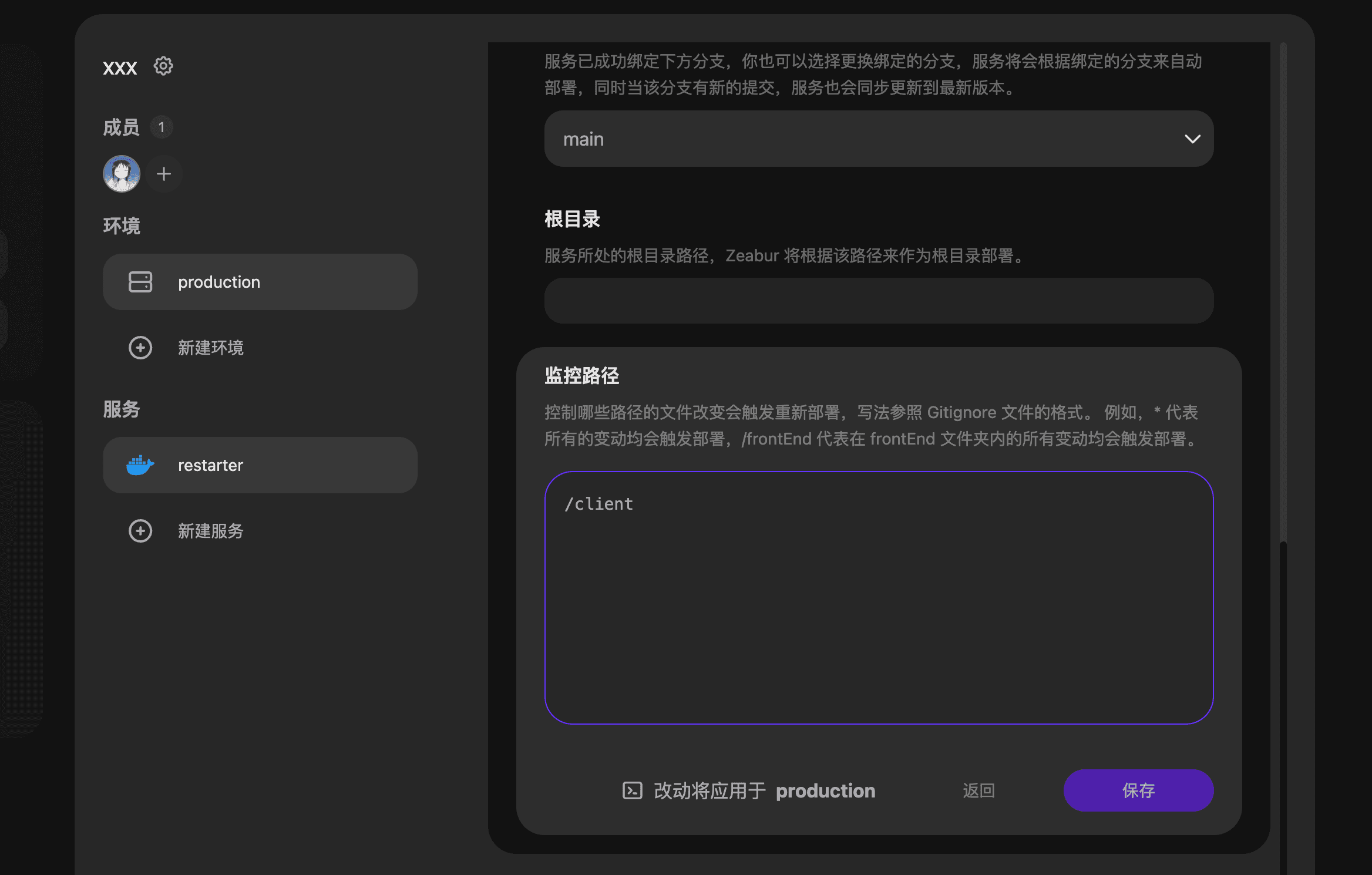
Task: Click the 保存 save button
Action: [x=1138, y=790]
